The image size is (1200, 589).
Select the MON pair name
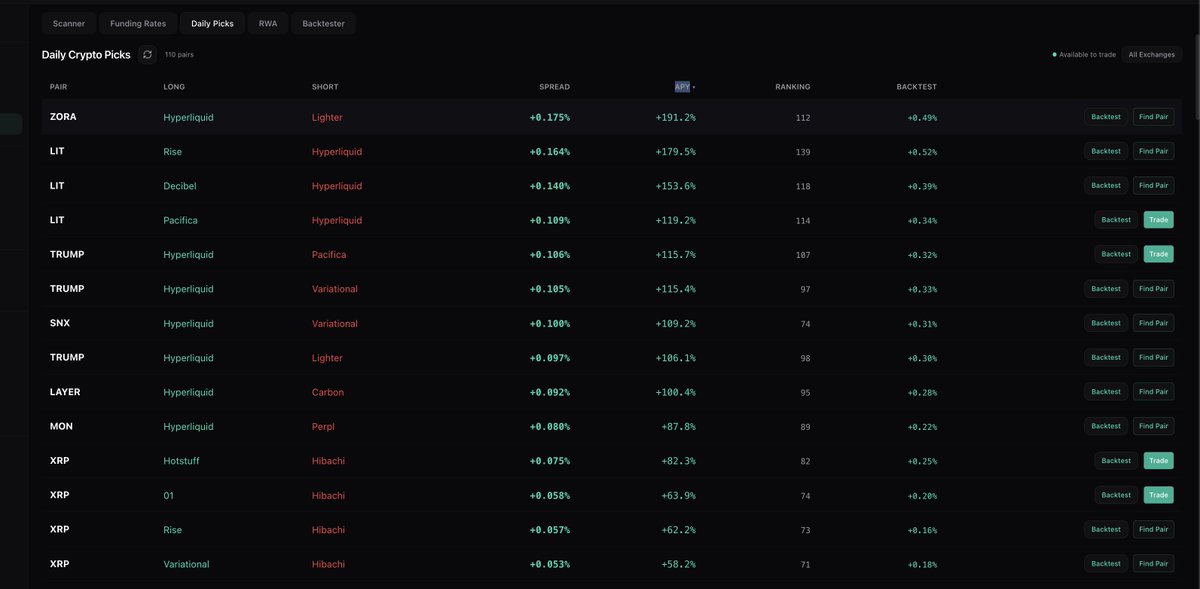(61, 426)
